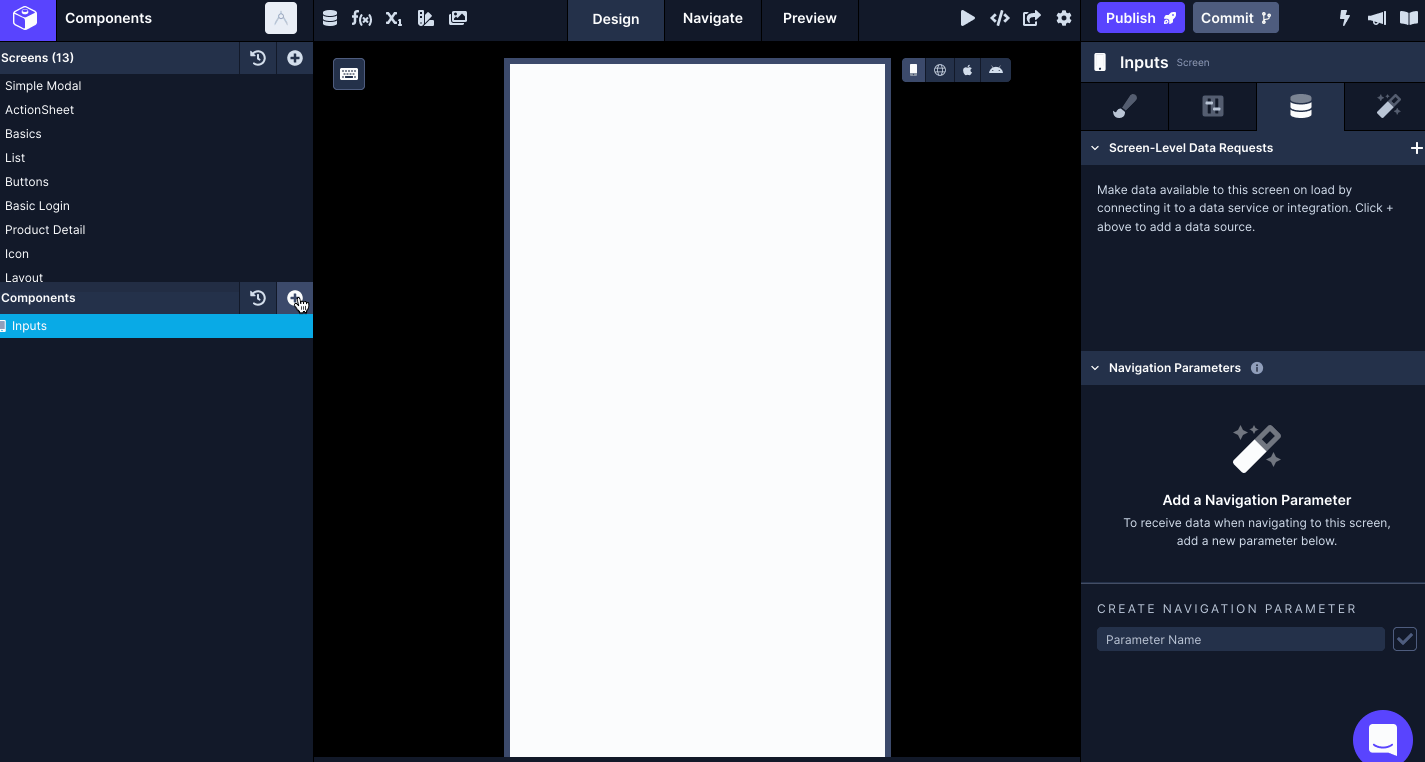1425x762 pixels.
Task: Select the web globe preview mode
Action: (940, 70)
